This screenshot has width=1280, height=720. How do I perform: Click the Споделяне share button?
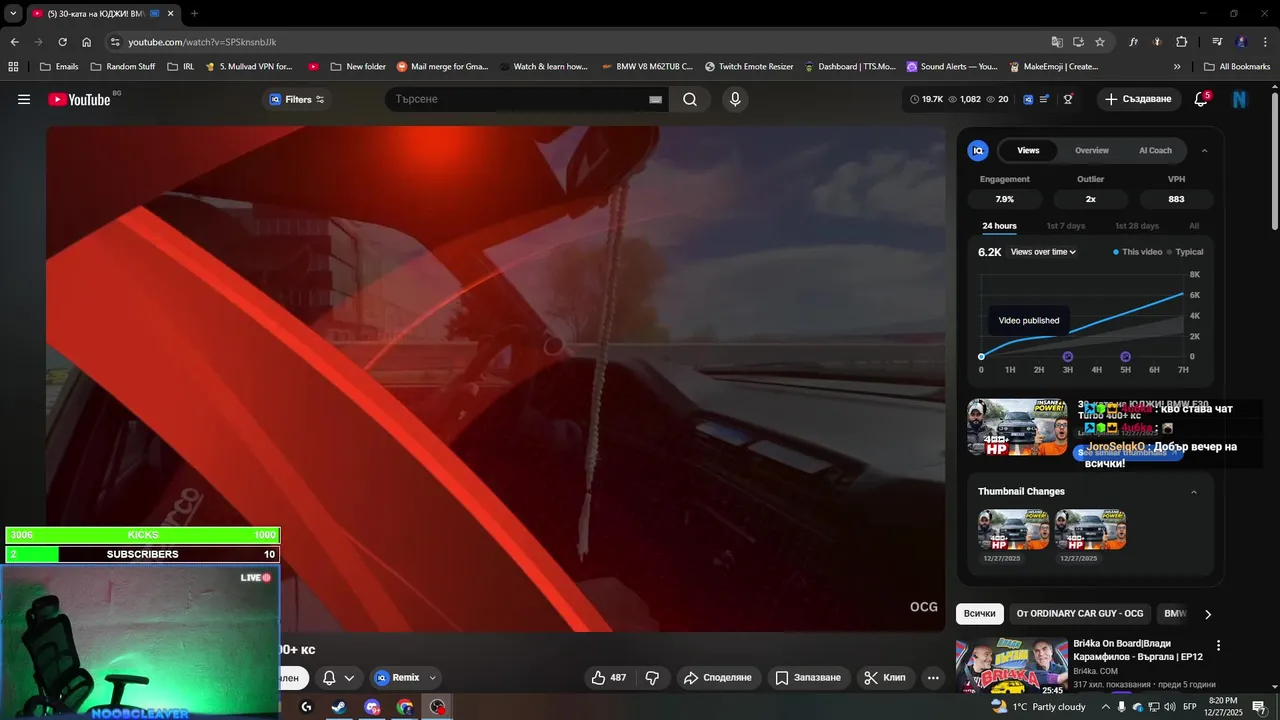click(717, 677)
